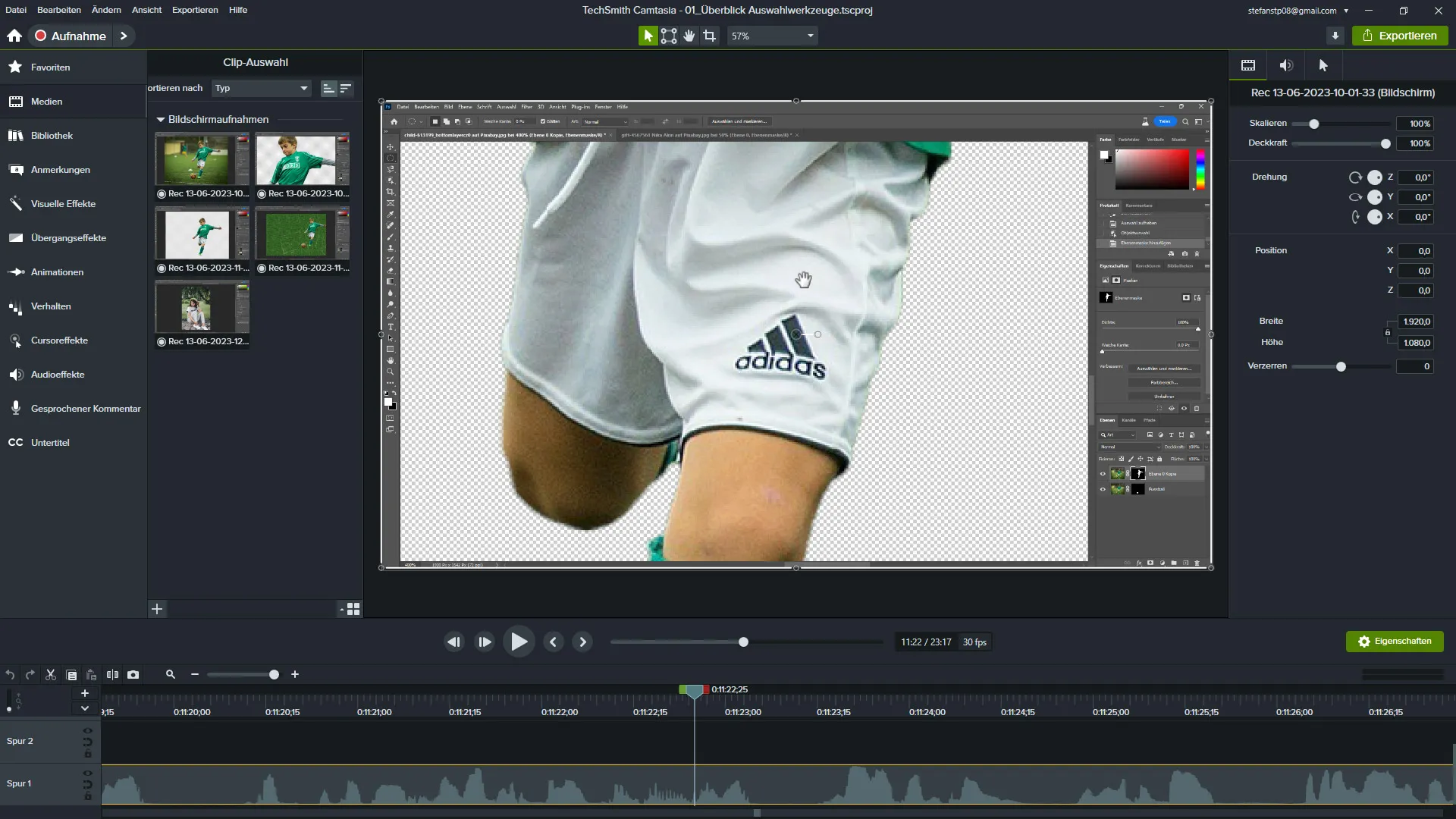Toggle ascending sort order button
Image resolution: width=1456 pixels, height=819 pixels.
click(328, 89)
